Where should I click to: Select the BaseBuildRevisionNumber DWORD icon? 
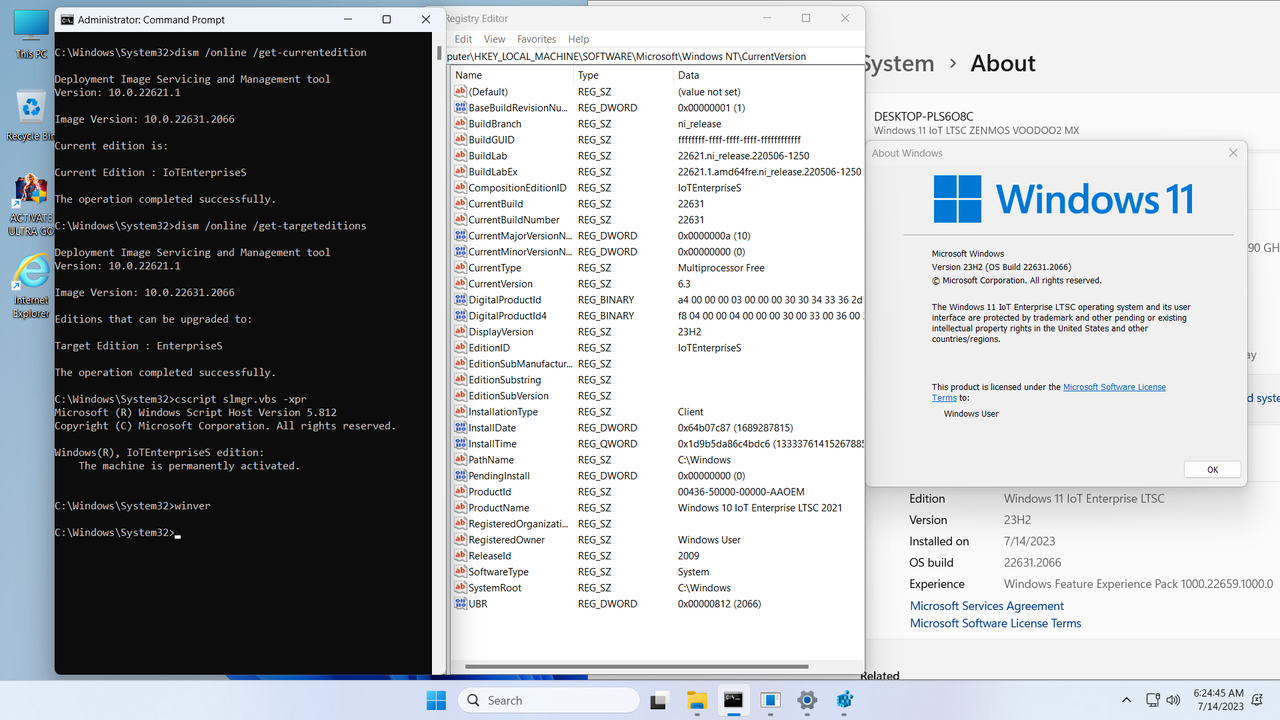click(460, 108)
